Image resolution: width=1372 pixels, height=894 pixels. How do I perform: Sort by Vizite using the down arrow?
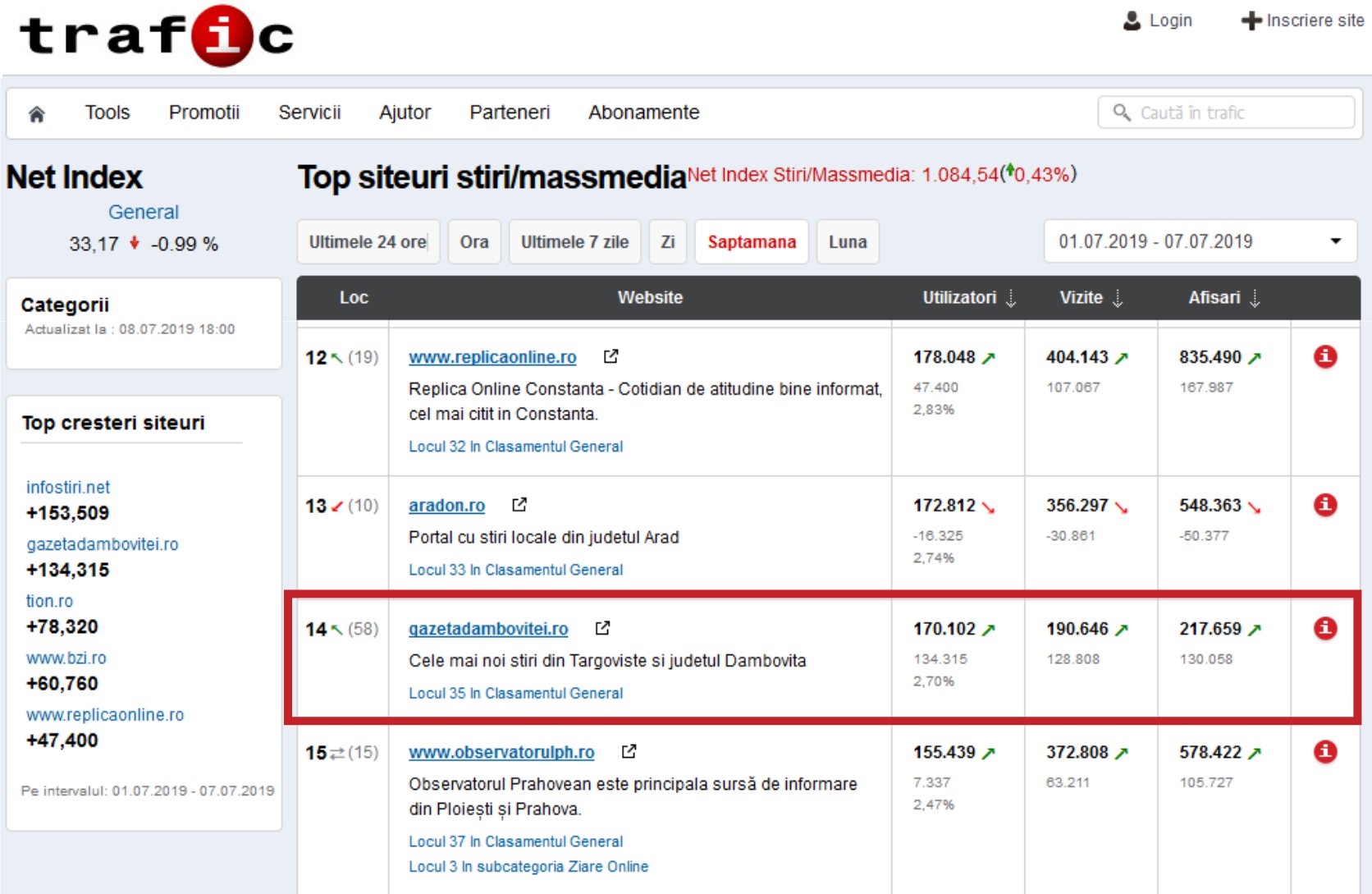1118,298
